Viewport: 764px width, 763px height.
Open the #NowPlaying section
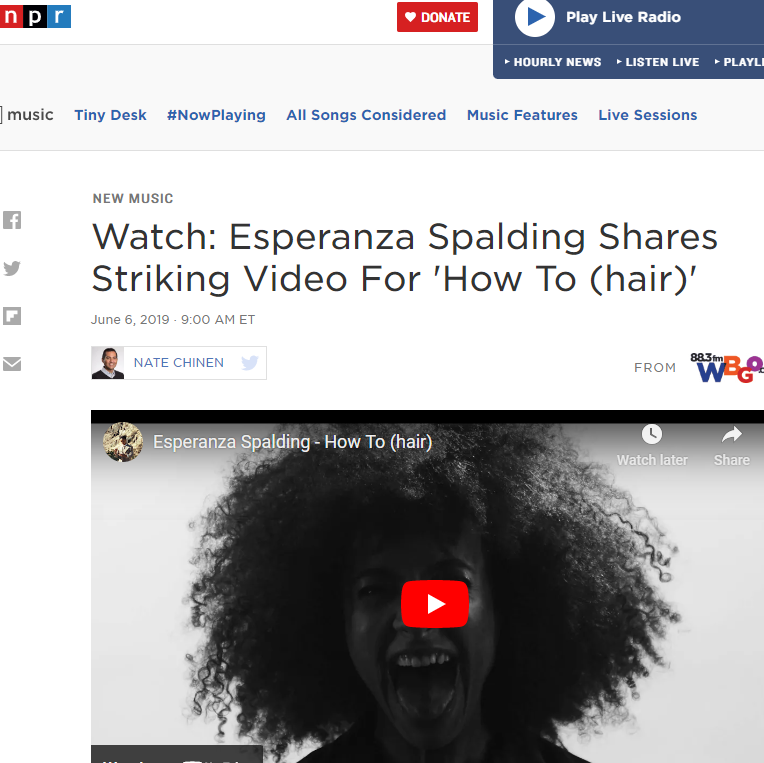(216, 115)
